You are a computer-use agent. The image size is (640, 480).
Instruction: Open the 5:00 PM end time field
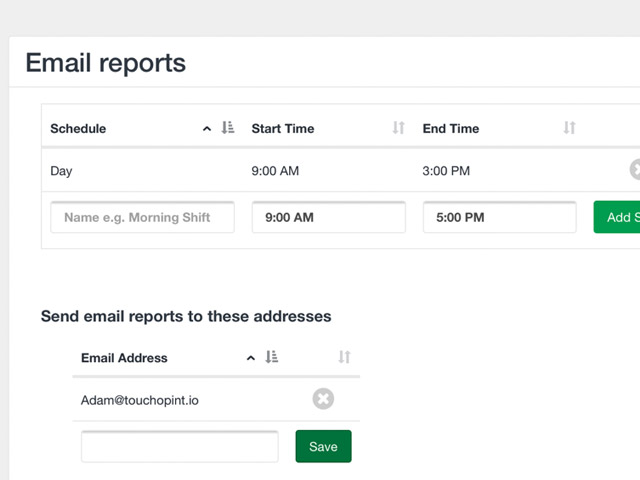click(x=499, y=217)
